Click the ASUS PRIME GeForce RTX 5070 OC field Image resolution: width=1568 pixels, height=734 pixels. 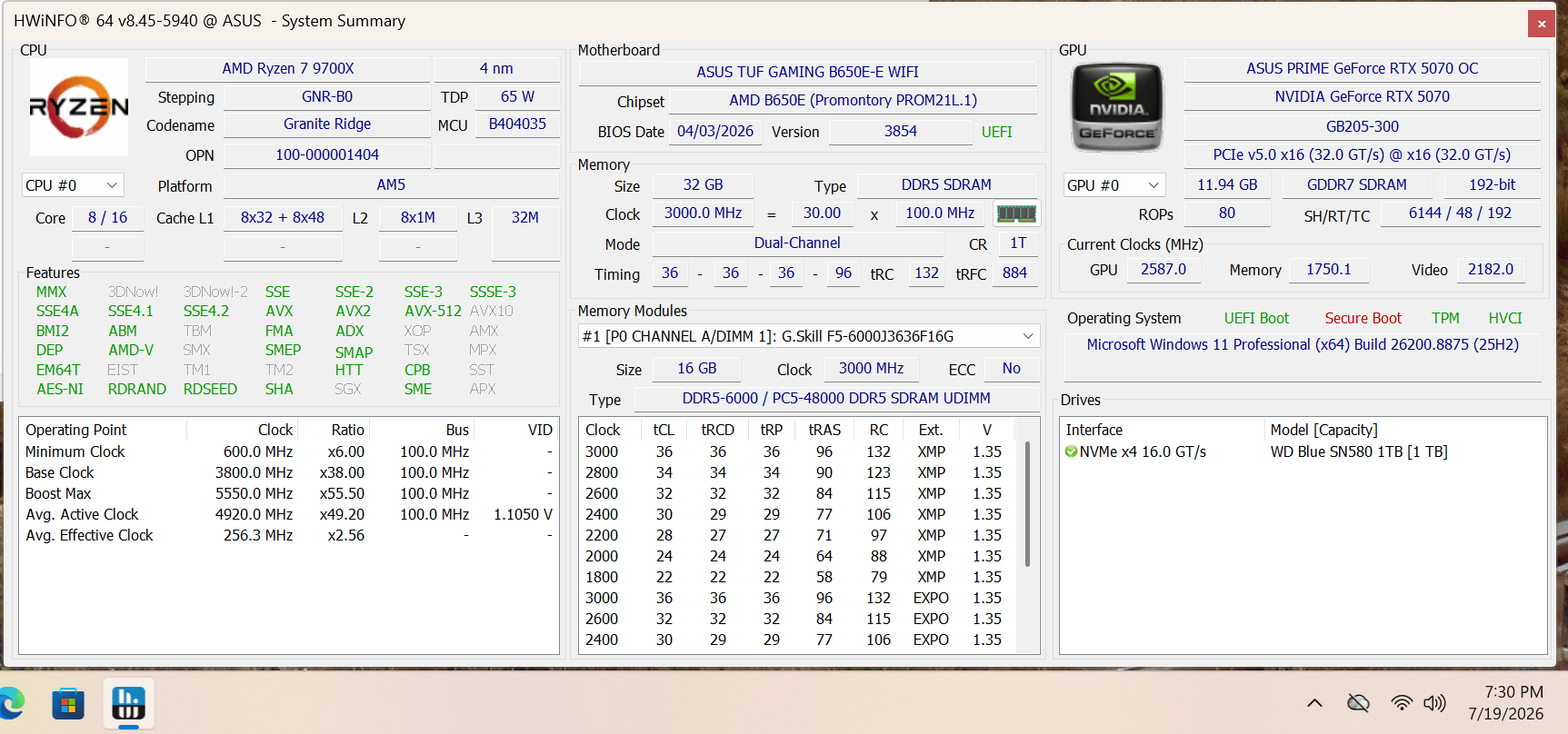coord(1362,68)
